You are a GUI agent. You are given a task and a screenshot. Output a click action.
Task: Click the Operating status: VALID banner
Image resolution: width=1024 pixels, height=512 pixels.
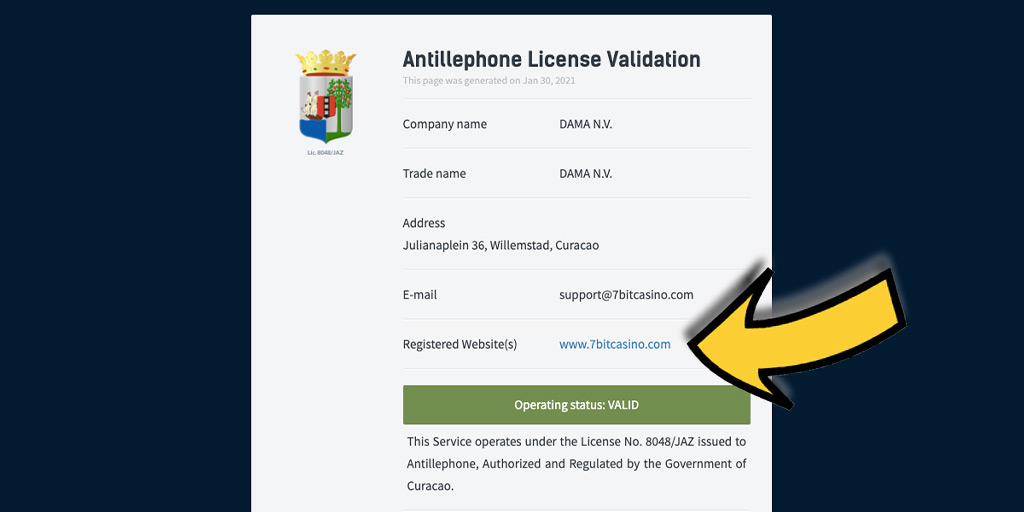coord(576,405)
